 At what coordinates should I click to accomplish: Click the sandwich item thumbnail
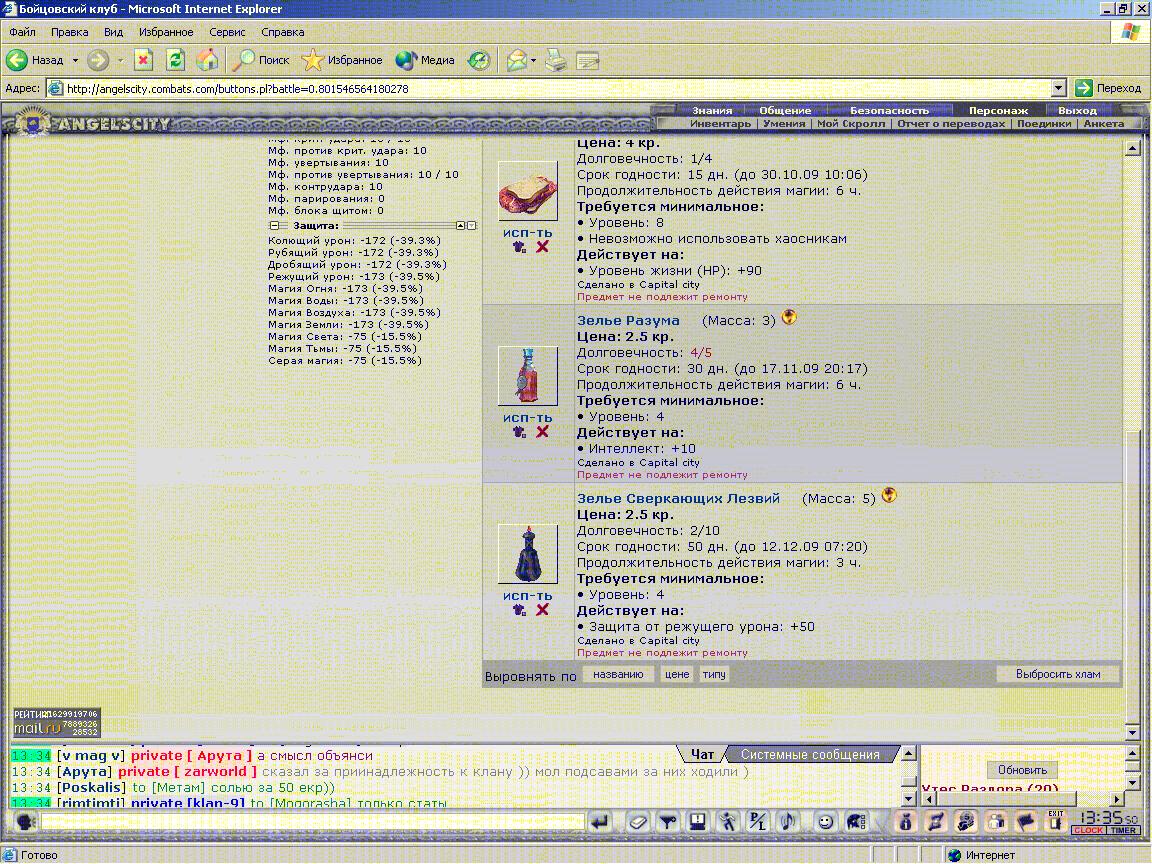pos(528,191)
